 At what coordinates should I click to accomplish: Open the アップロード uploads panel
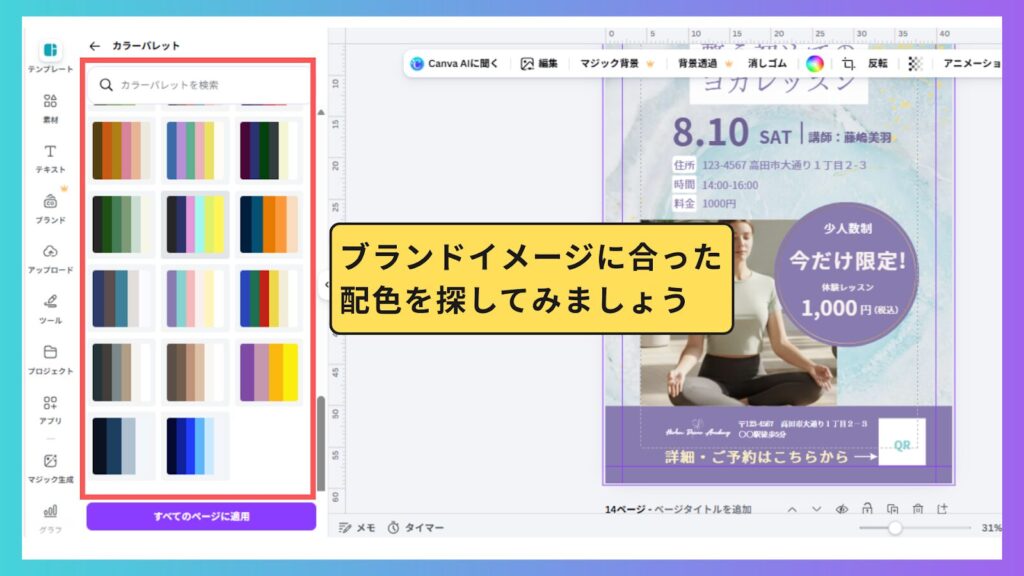(50, 257)
